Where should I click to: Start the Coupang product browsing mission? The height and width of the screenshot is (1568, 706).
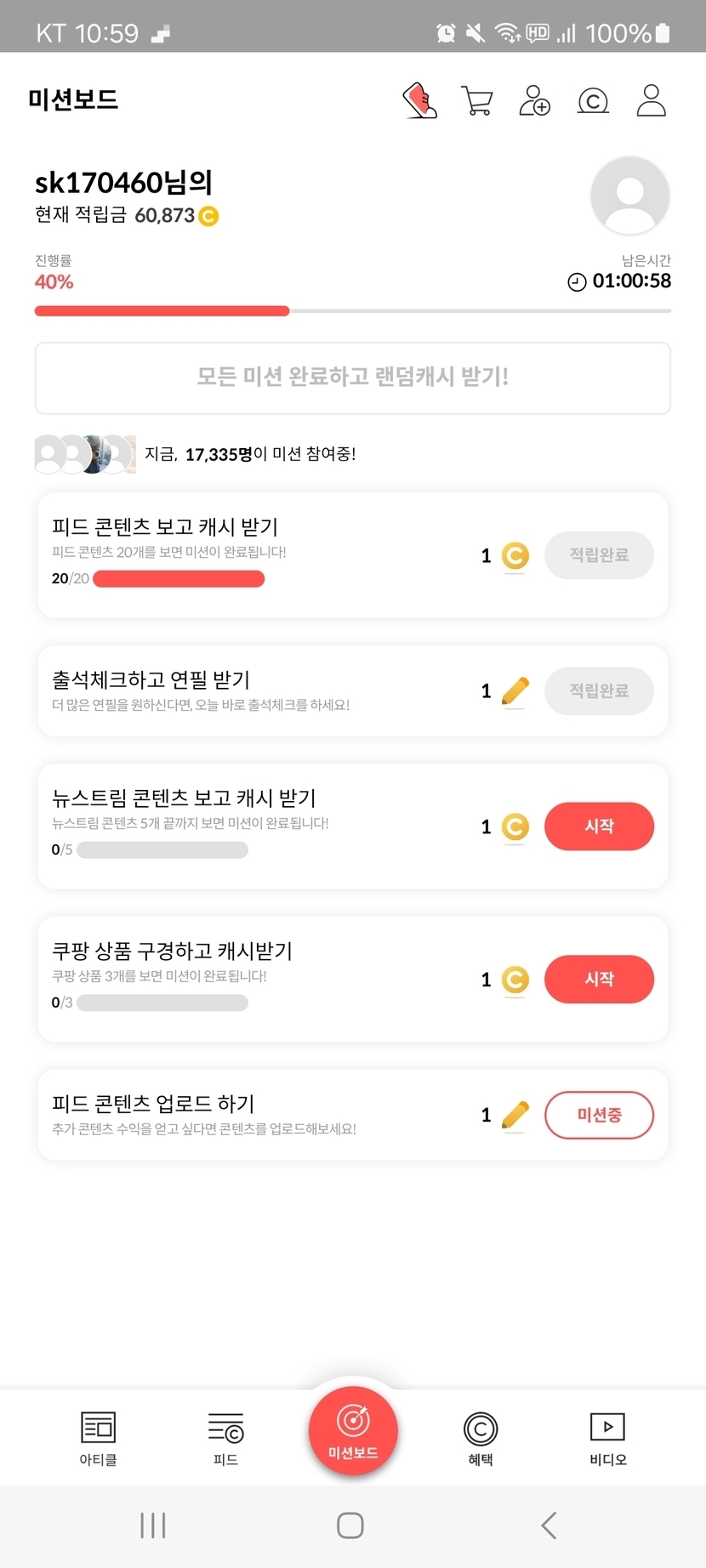[599, 980]
